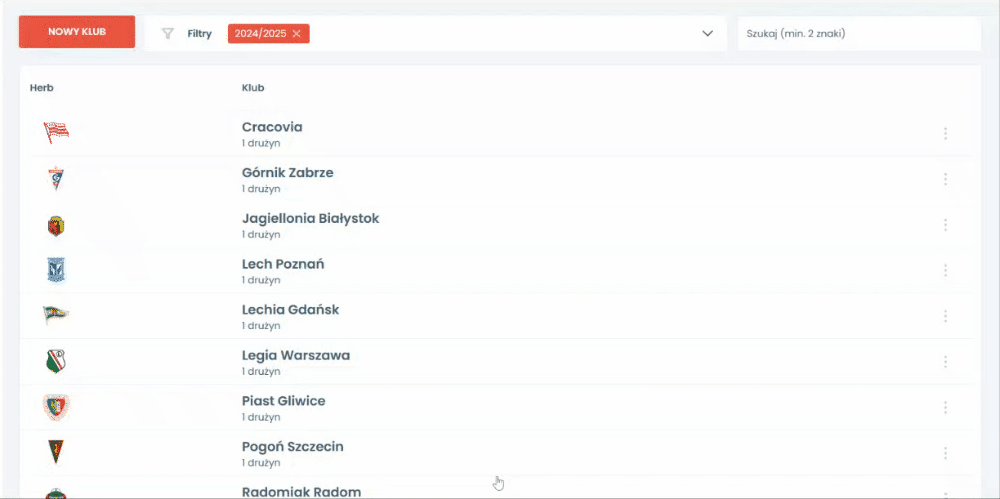Viewport: 1000px width, 499px height.
Task: Open the Pogoń Szczecin club entry
Action: click(x=292, y=447)
